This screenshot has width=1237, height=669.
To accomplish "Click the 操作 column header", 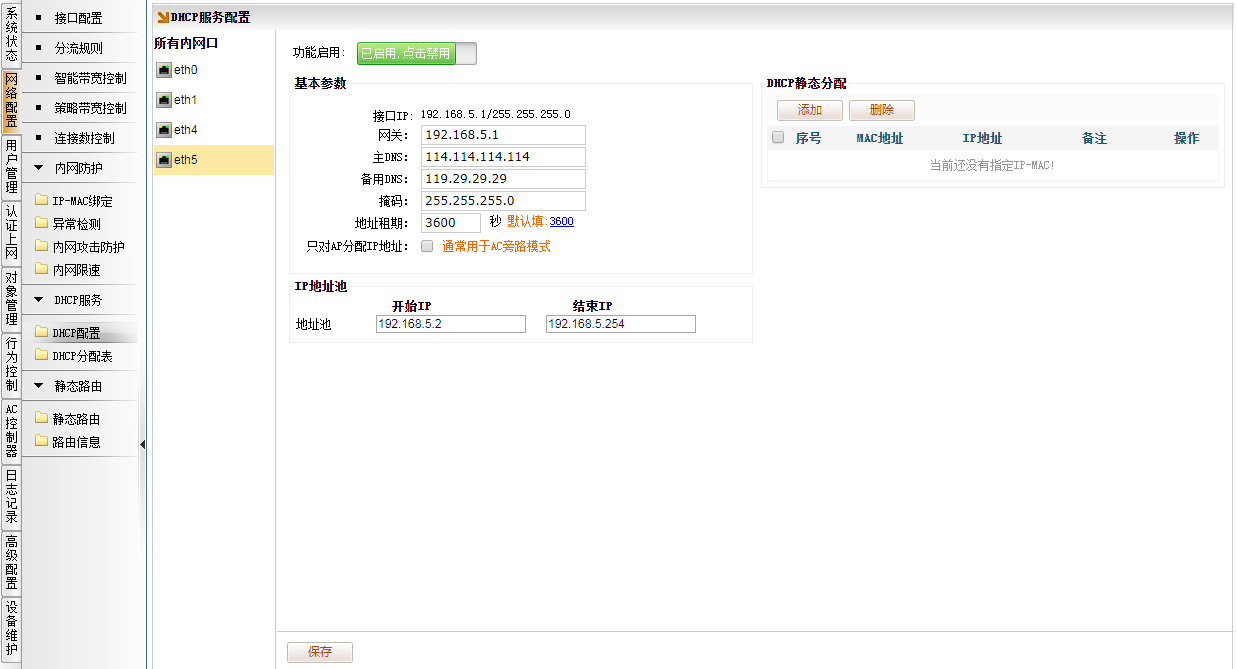I will [x=1186, y=139].
